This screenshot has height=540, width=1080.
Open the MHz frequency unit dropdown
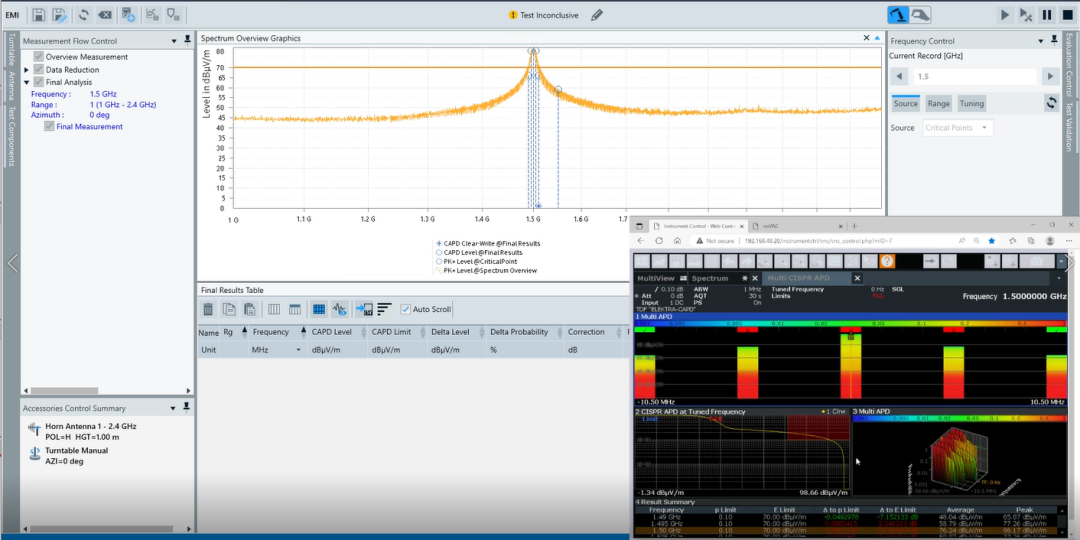tap(298, 350)
